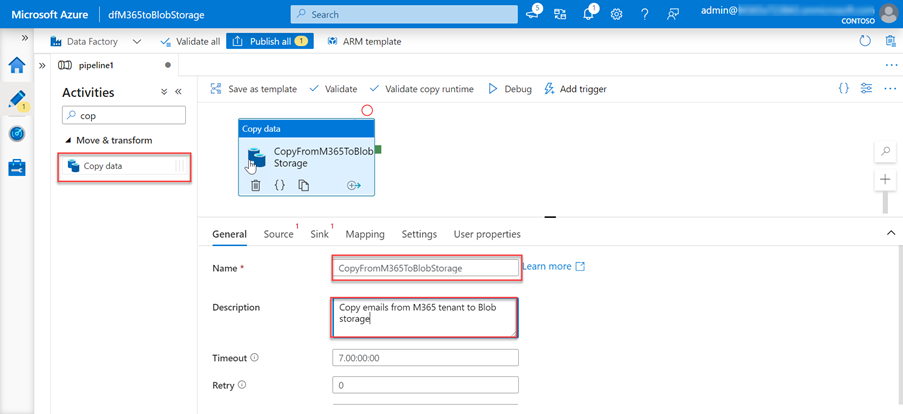Open tab bar ellipsis menu

click(890, 65)
